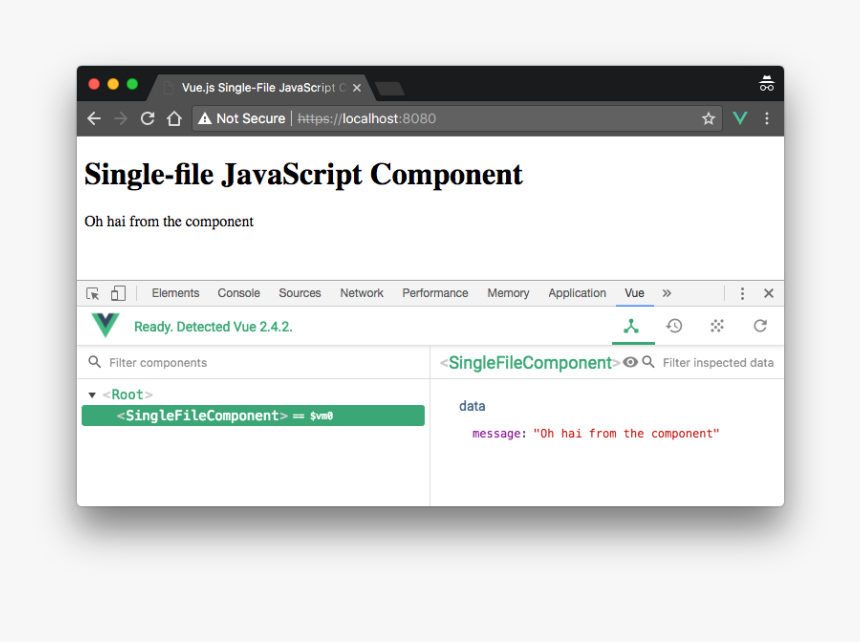Viewport: 860px width, 642px height.
Task: Click the browser reload button
Action: (147, 118)
